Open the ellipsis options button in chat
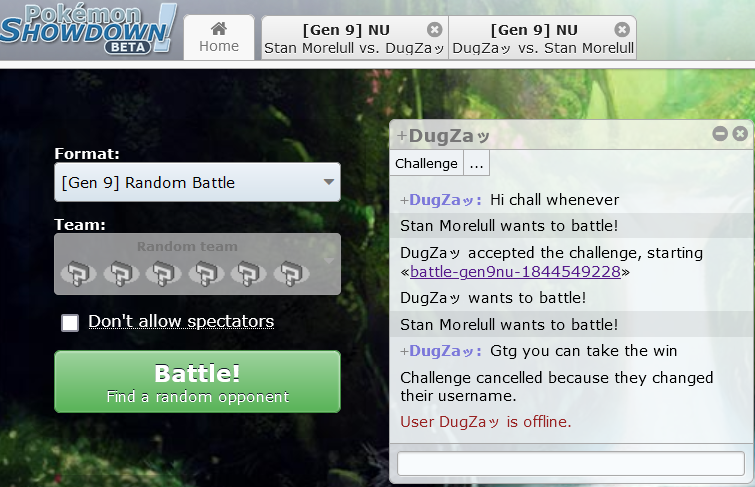755x487 pixels. click(x=477, y=163)
